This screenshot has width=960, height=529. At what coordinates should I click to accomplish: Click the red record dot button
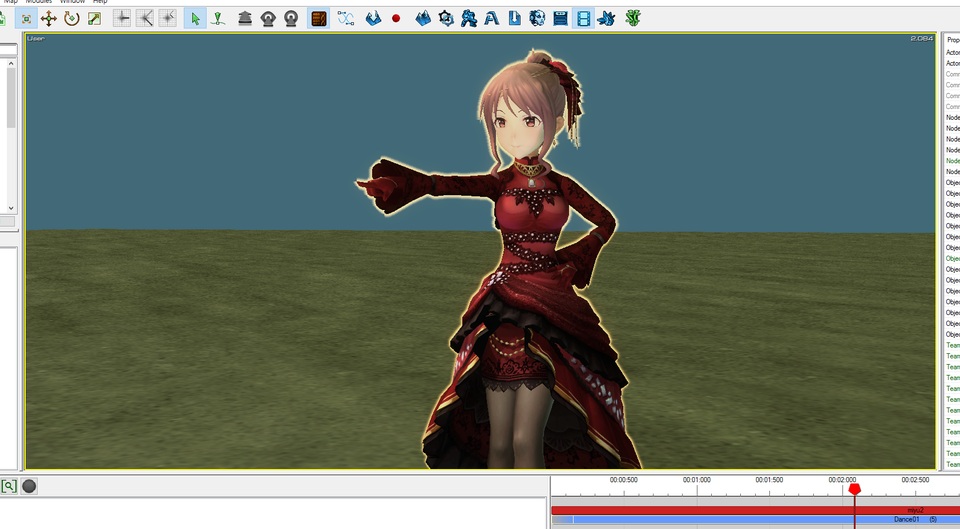396,18
